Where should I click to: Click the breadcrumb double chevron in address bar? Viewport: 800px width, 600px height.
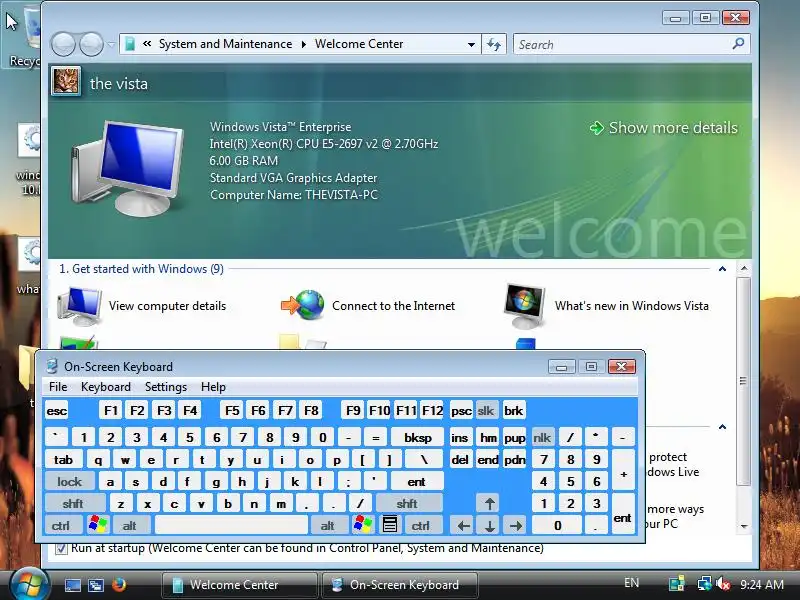[x=147, y=44]
